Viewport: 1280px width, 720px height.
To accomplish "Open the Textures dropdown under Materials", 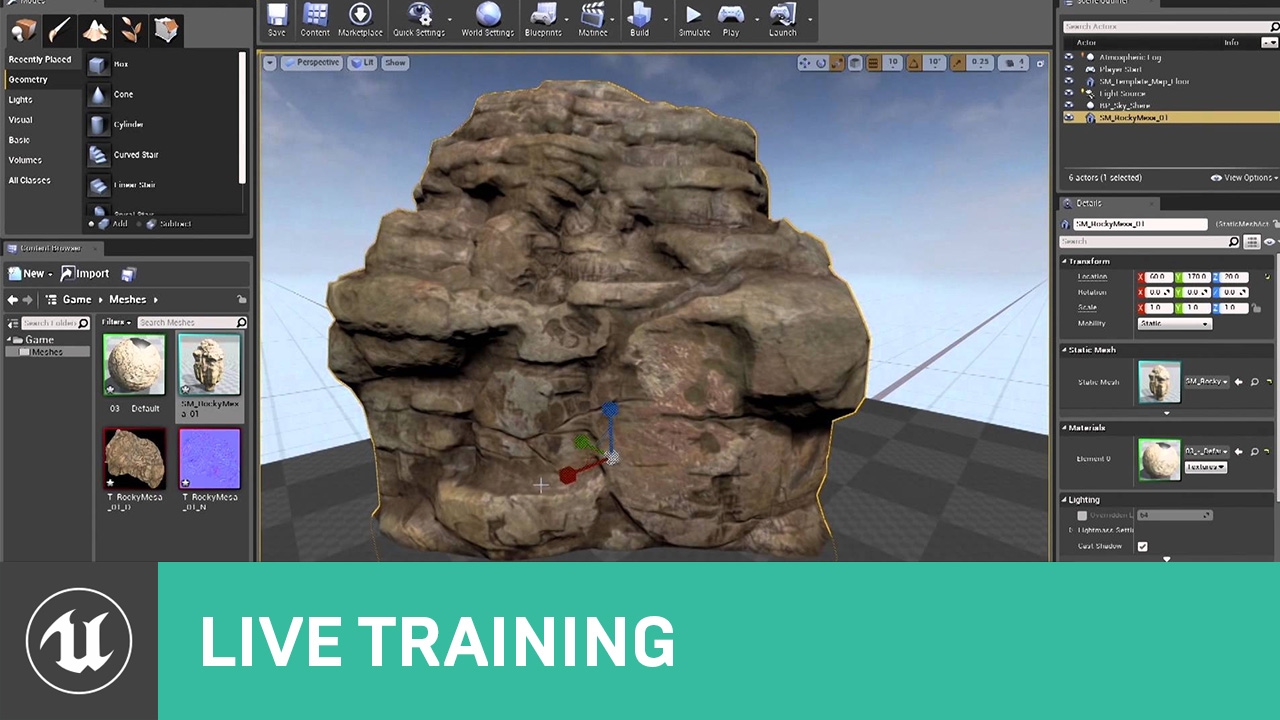I will coord(1206,467).
